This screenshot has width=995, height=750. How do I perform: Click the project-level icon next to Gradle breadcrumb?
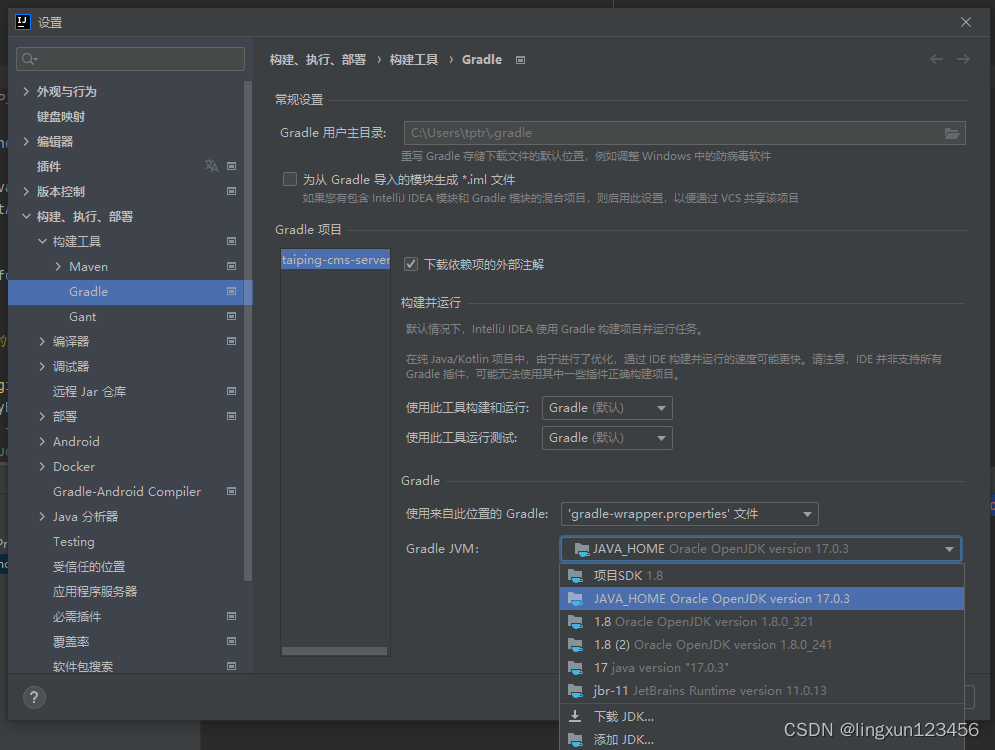(520, 60)
